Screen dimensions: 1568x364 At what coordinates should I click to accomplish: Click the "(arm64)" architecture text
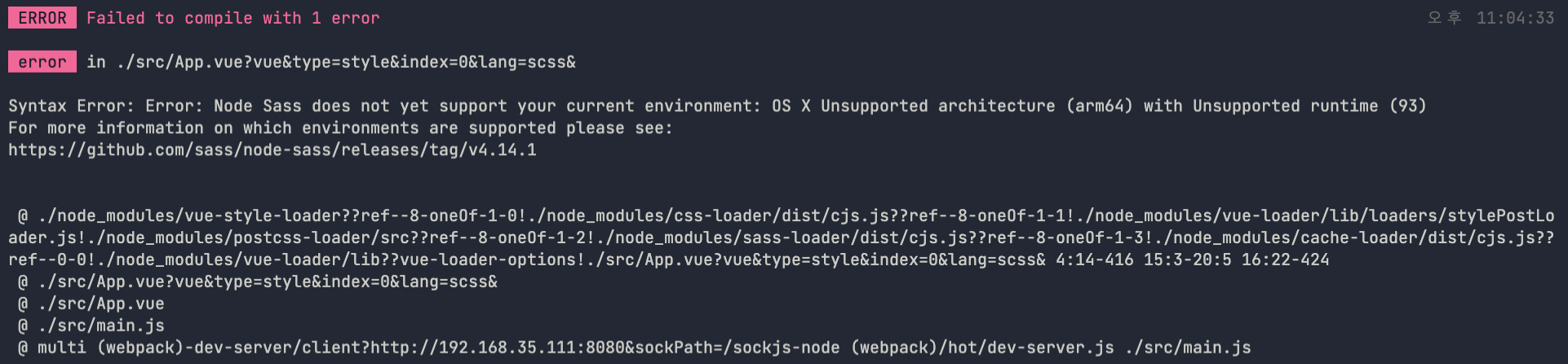[1100, 106]
